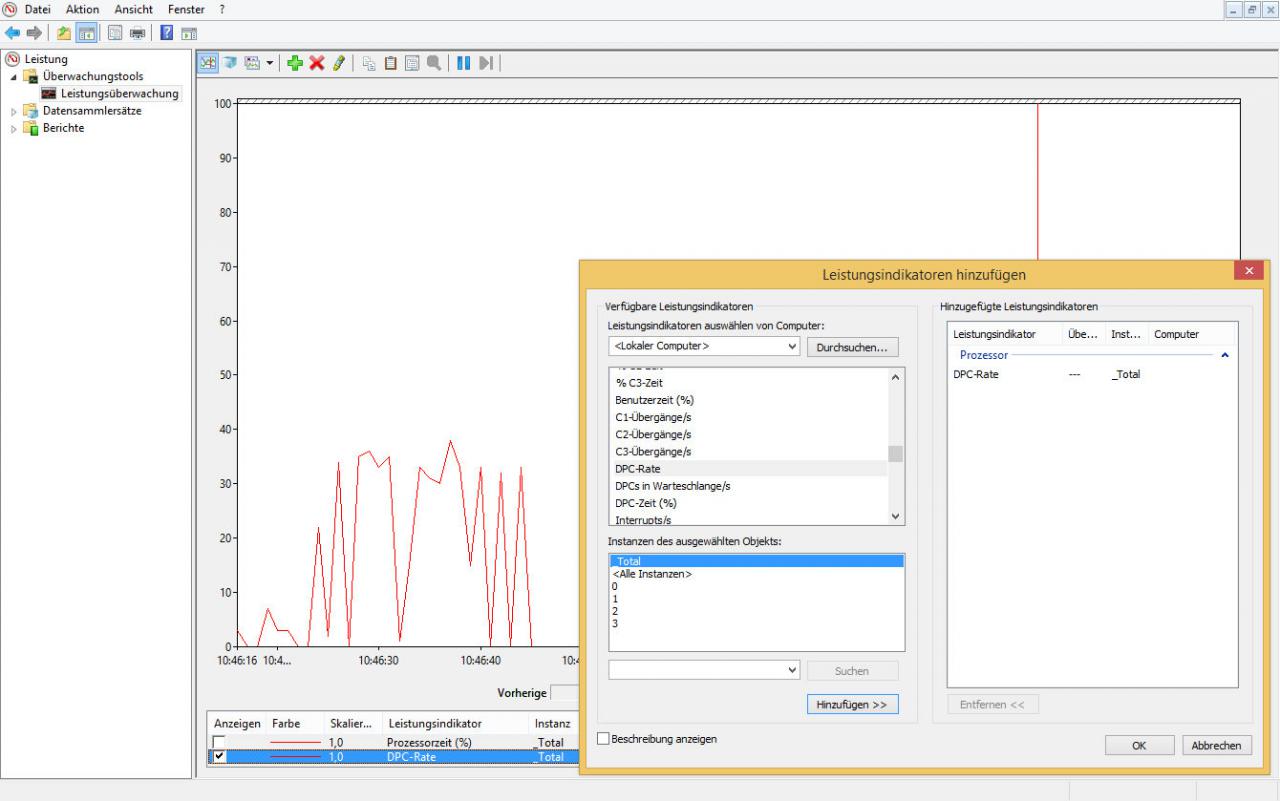The image size is (1280, 801).
Task: Click the highlight pen icon
Action: point(339,63)
